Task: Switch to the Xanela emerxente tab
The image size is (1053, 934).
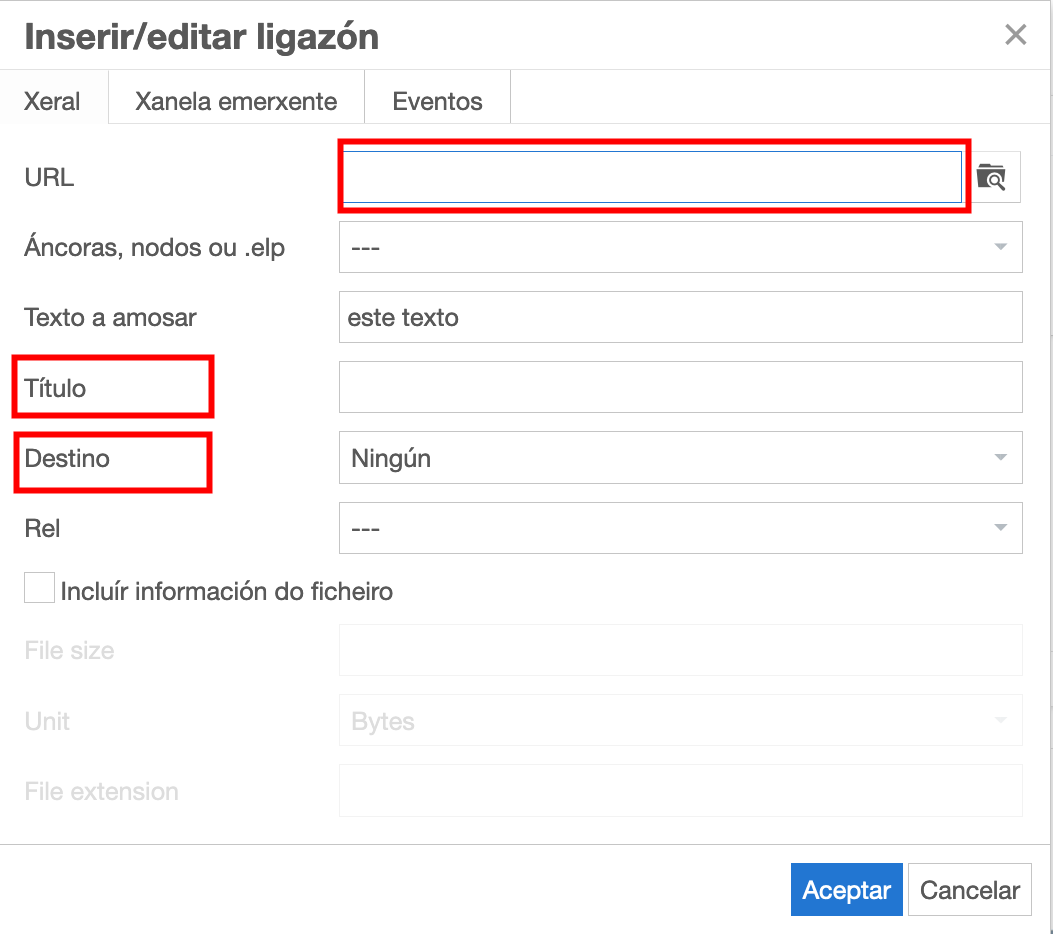Action: coord(235,100)
